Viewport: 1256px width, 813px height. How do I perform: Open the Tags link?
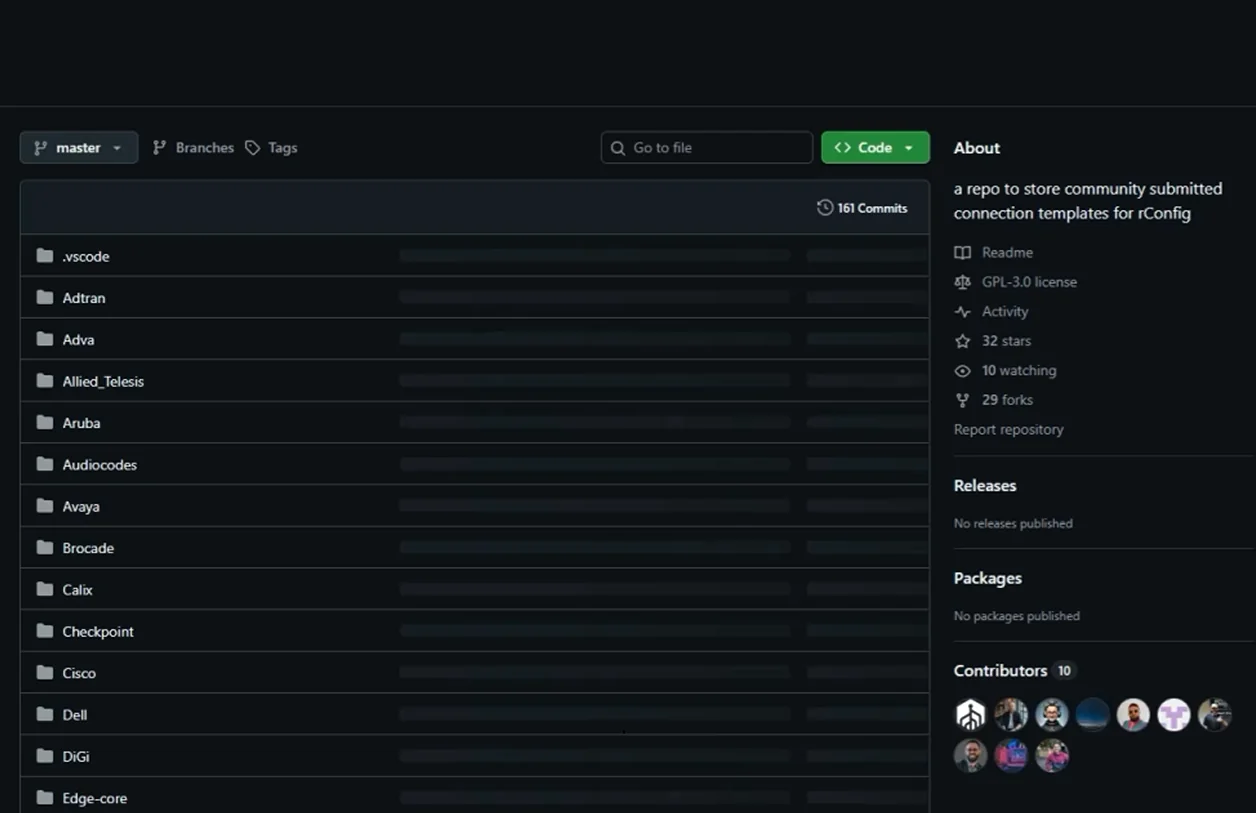pos(271,147)
